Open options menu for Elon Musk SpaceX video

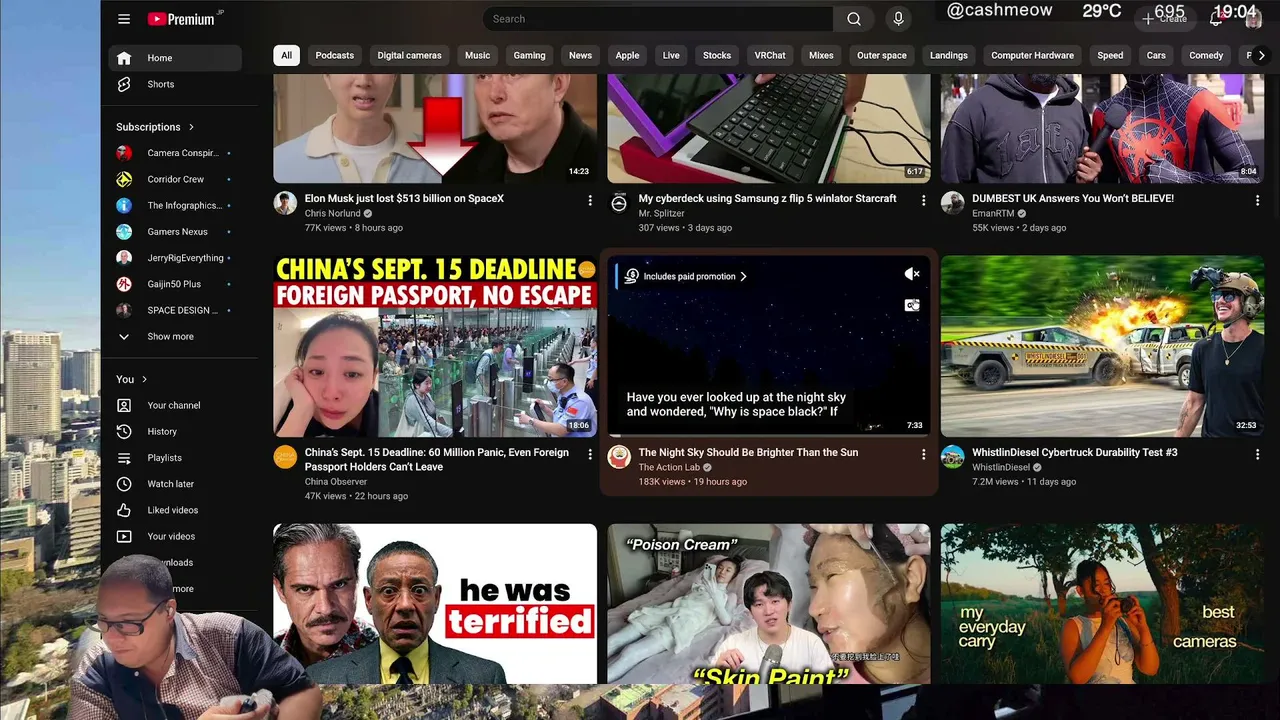click(590, 201)
